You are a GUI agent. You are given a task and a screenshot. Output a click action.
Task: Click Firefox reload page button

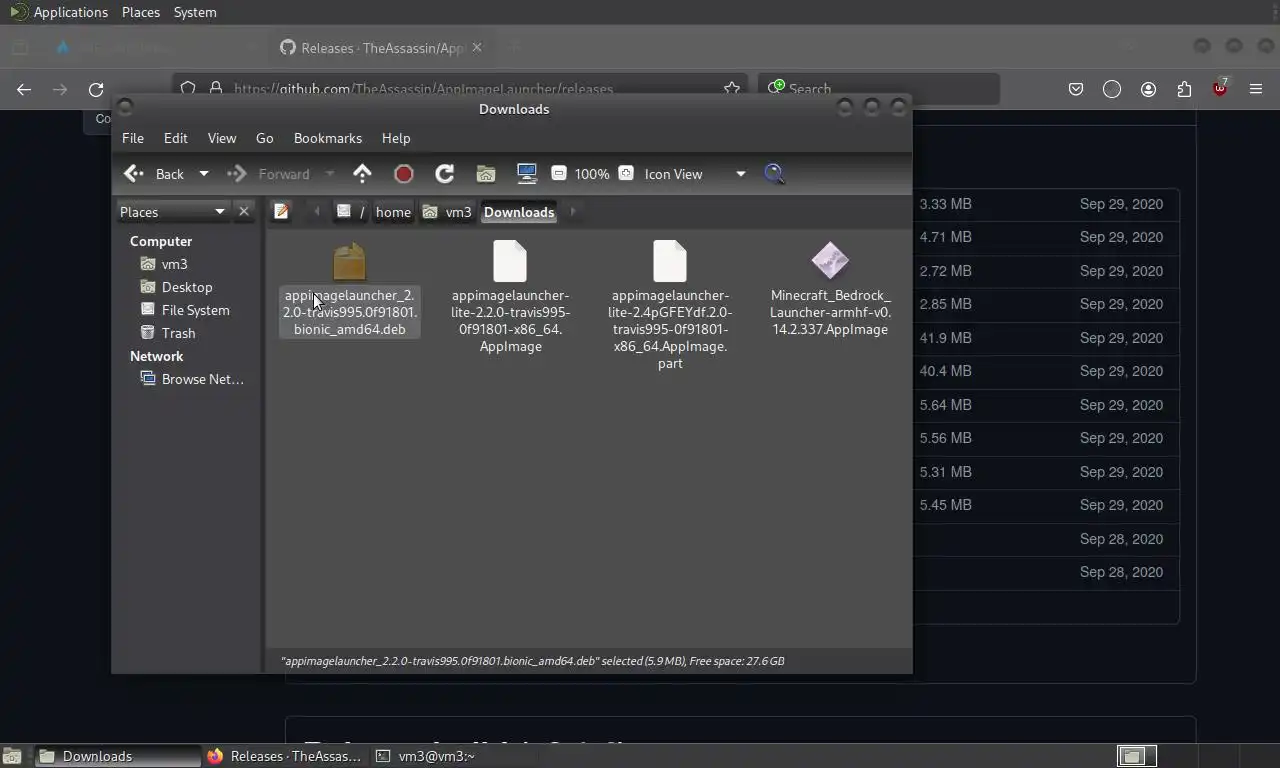coord(96,89)
